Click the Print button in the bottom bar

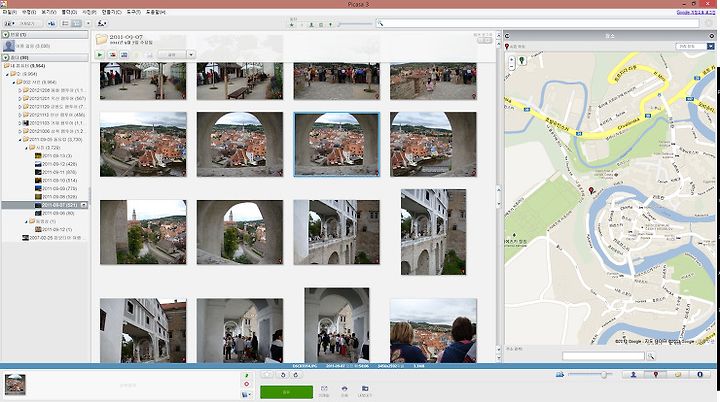(344, 391)
